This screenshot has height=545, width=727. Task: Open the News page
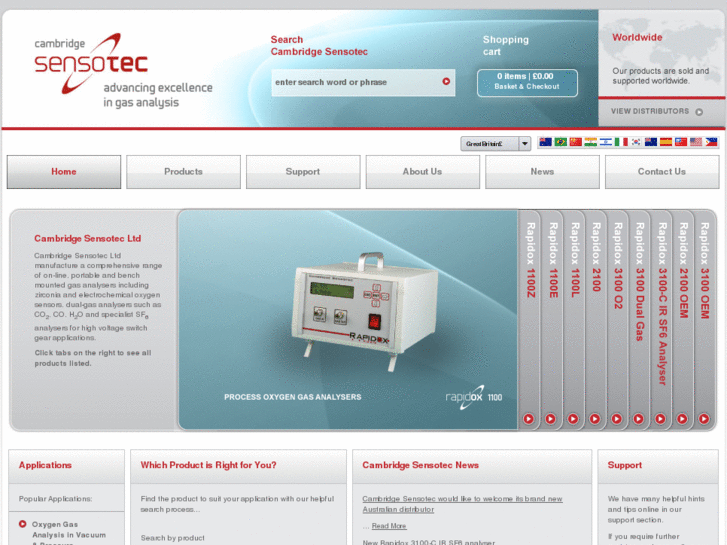(x=542, y=172)
